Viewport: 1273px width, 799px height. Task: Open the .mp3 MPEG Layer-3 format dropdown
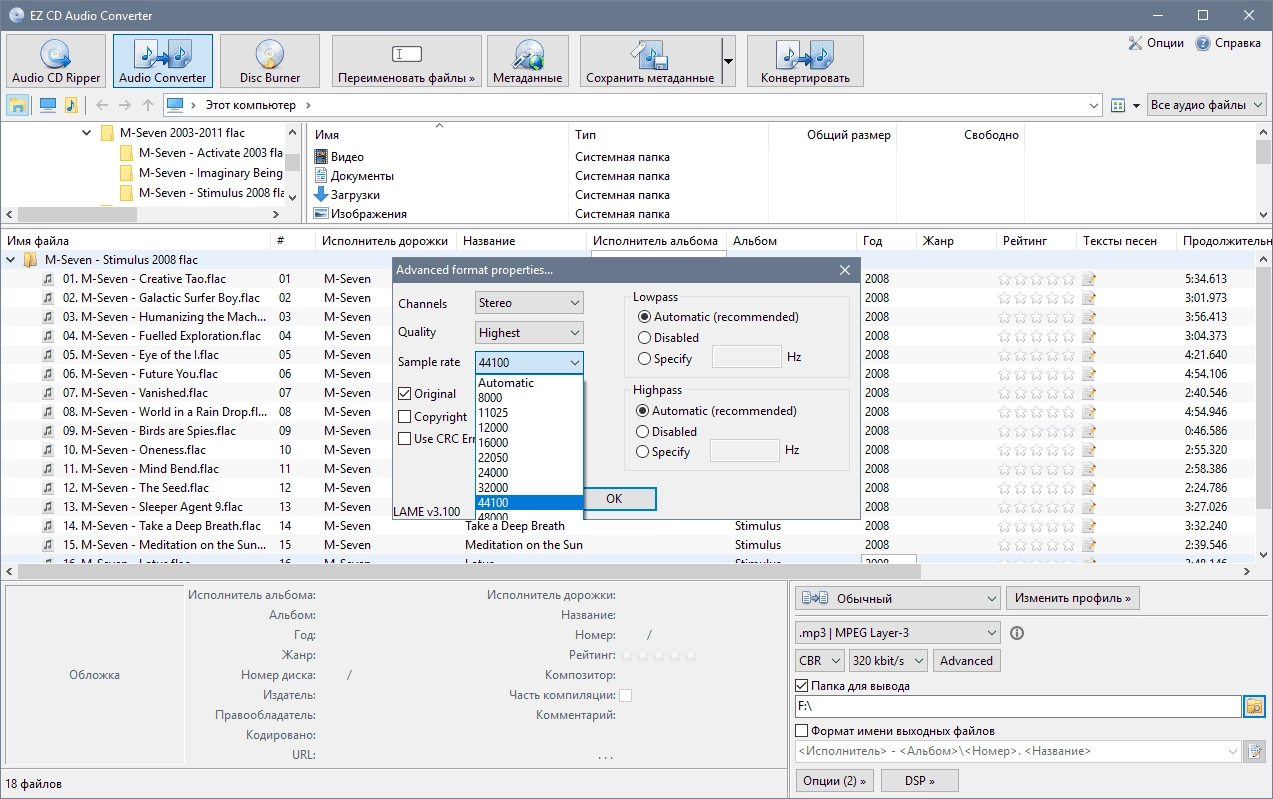pos(897,633)
